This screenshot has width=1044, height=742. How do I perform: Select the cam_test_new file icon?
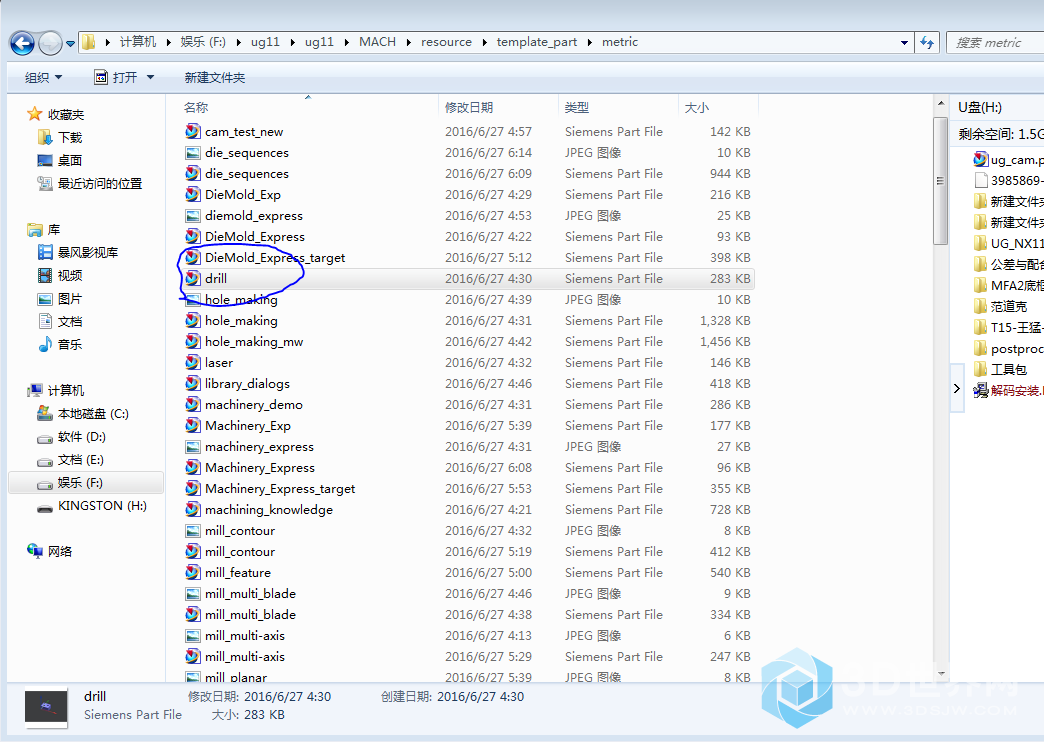(x=192, y=131)
